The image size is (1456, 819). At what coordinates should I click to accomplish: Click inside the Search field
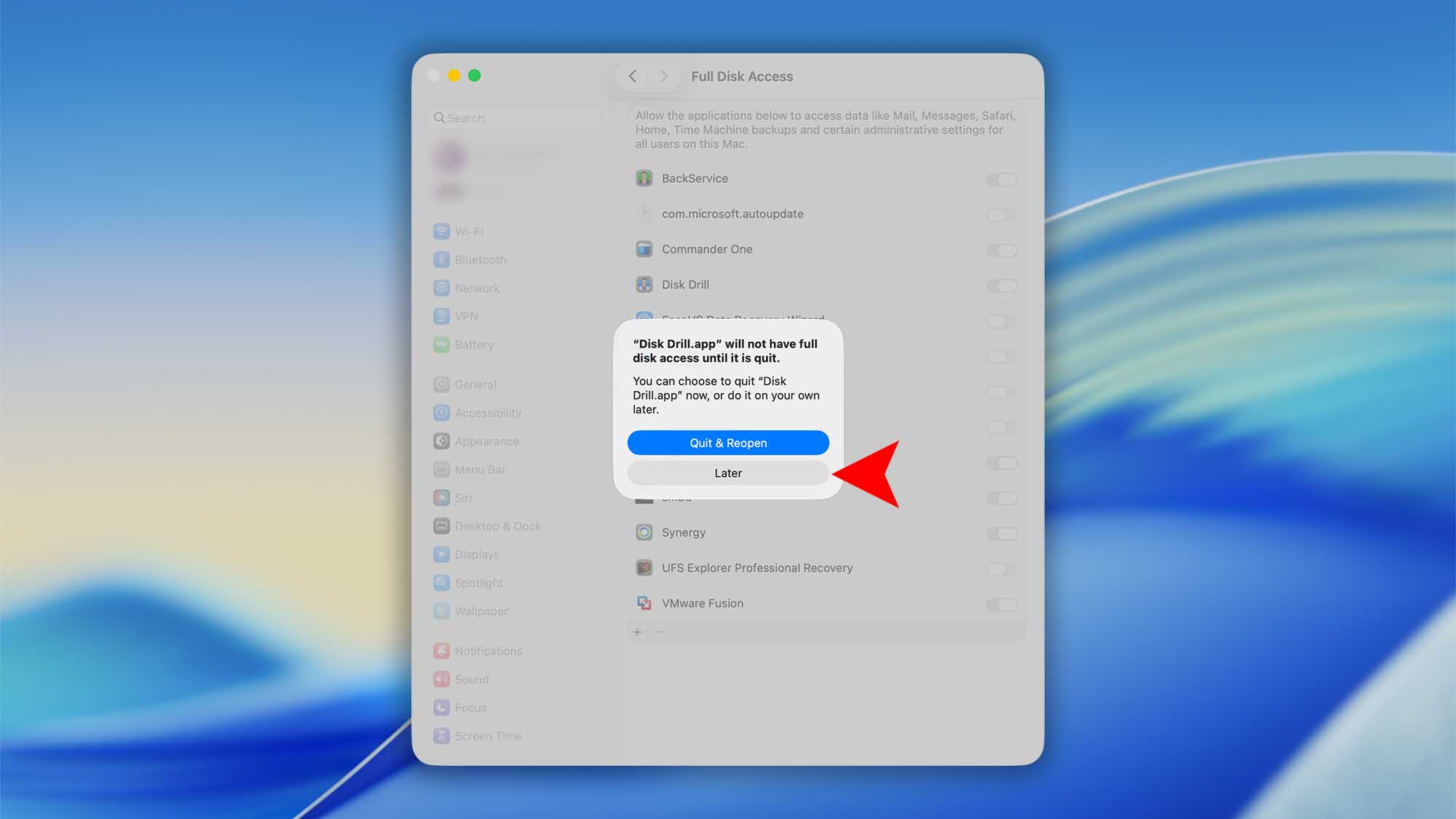click(513, 117)
